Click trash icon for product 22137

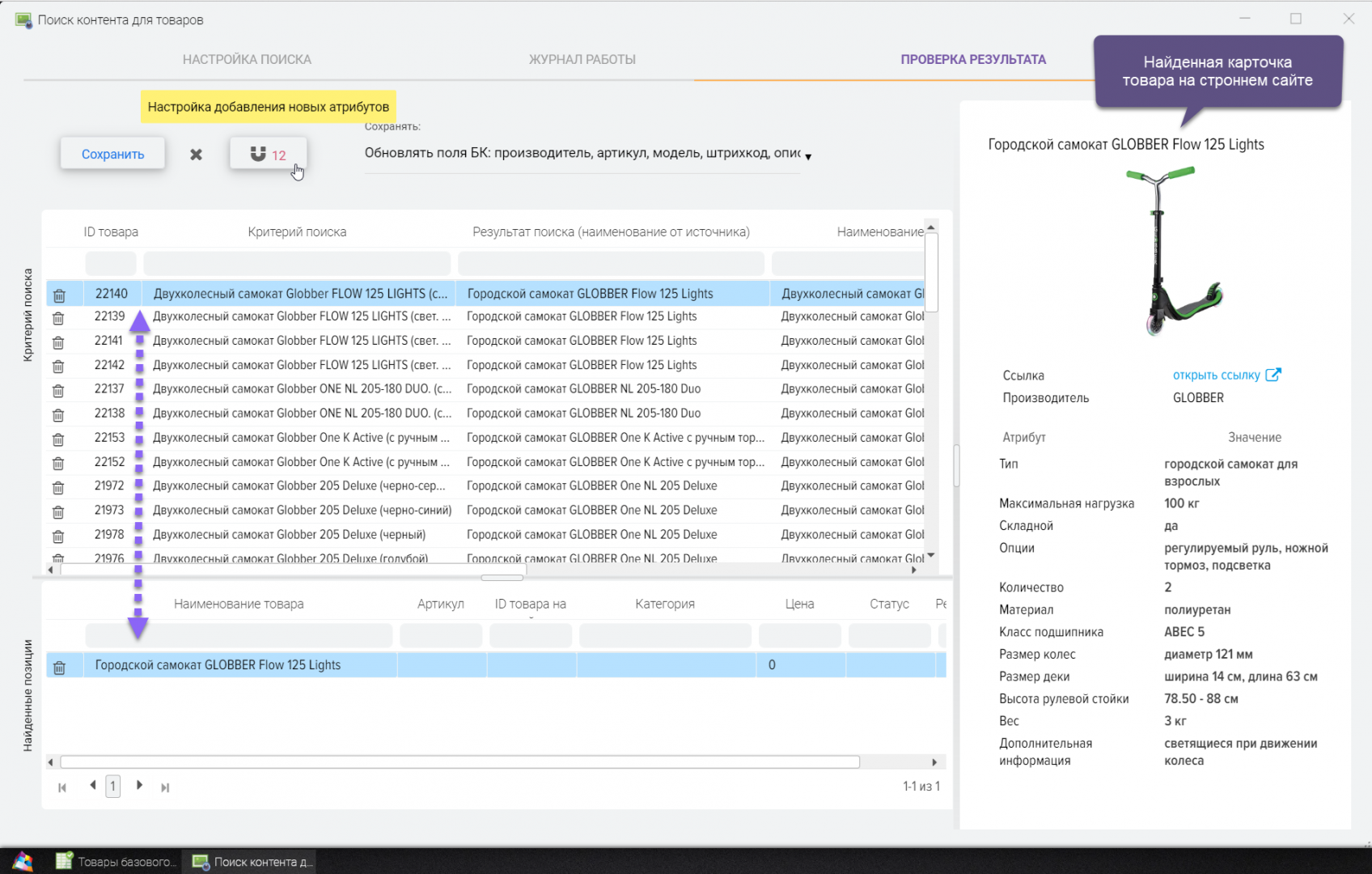[58, 391]
